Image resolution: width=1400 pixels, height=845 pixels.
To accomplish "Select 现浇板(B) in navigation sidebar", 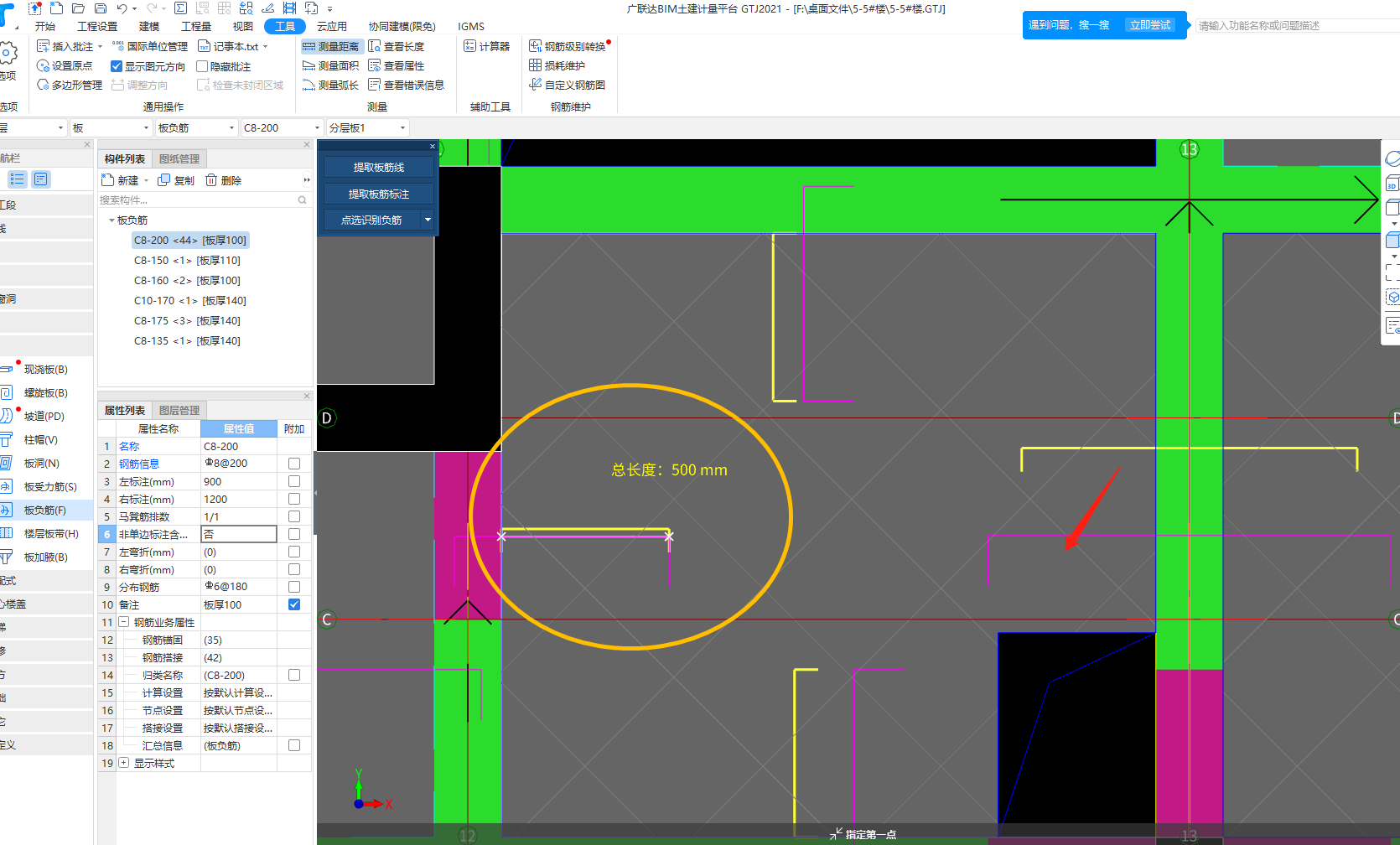I will tap(45, 369).
